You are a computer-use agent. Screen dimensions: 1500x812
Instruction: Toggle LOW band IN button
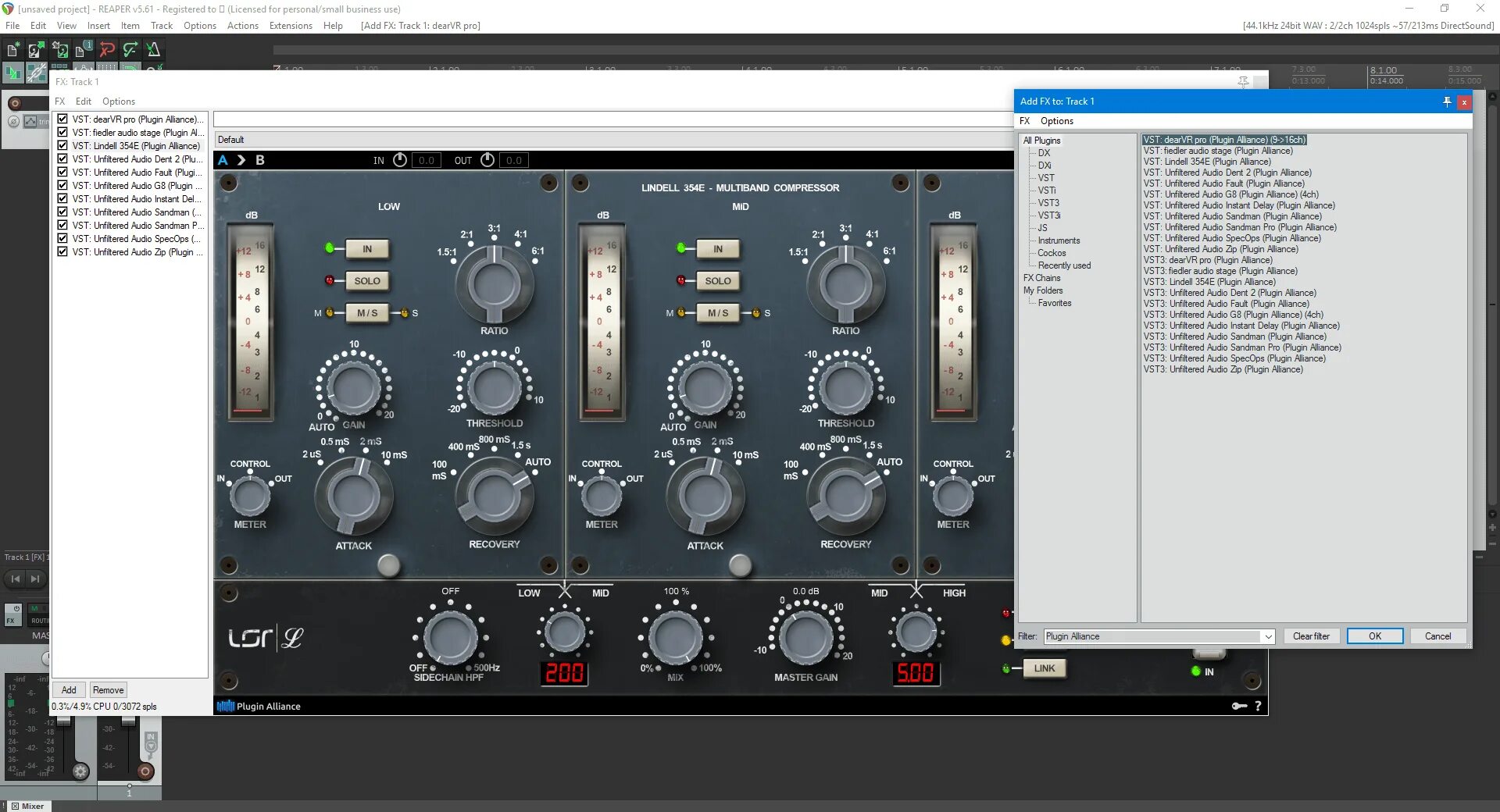click(x=367, y=249)
